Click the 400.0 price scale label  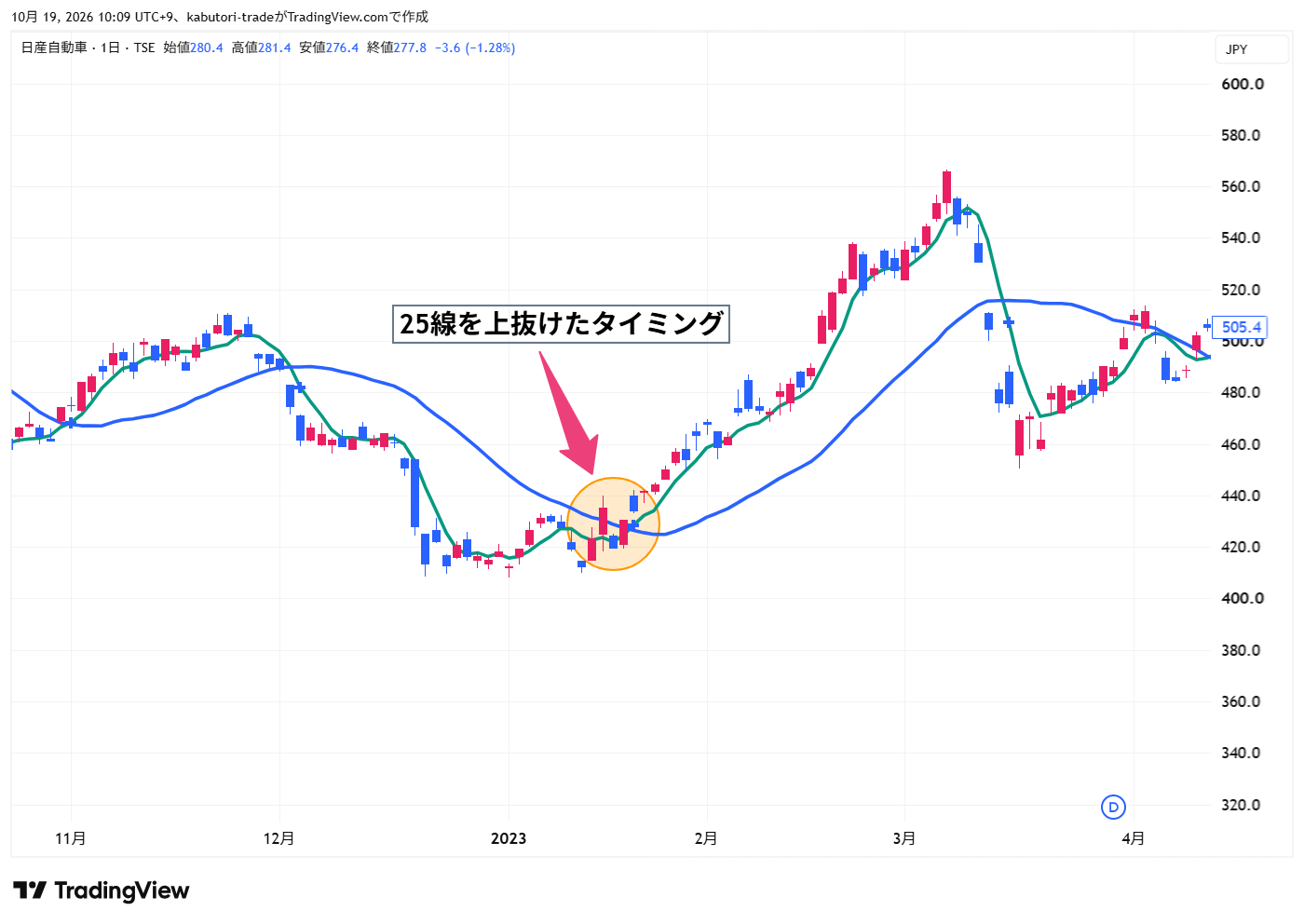click(x=1243, y=598)
